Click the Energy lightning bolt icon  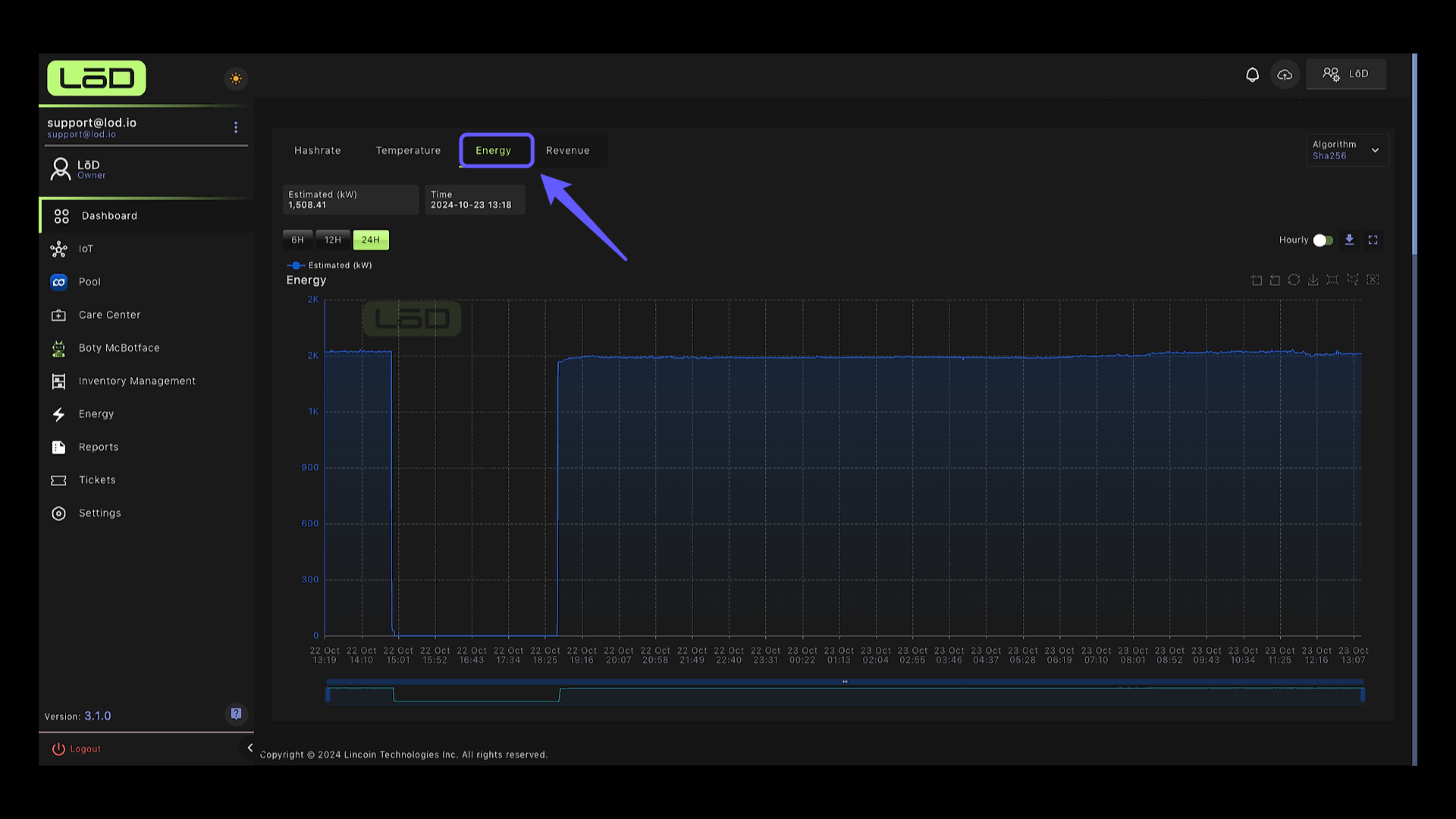(58, 414)
